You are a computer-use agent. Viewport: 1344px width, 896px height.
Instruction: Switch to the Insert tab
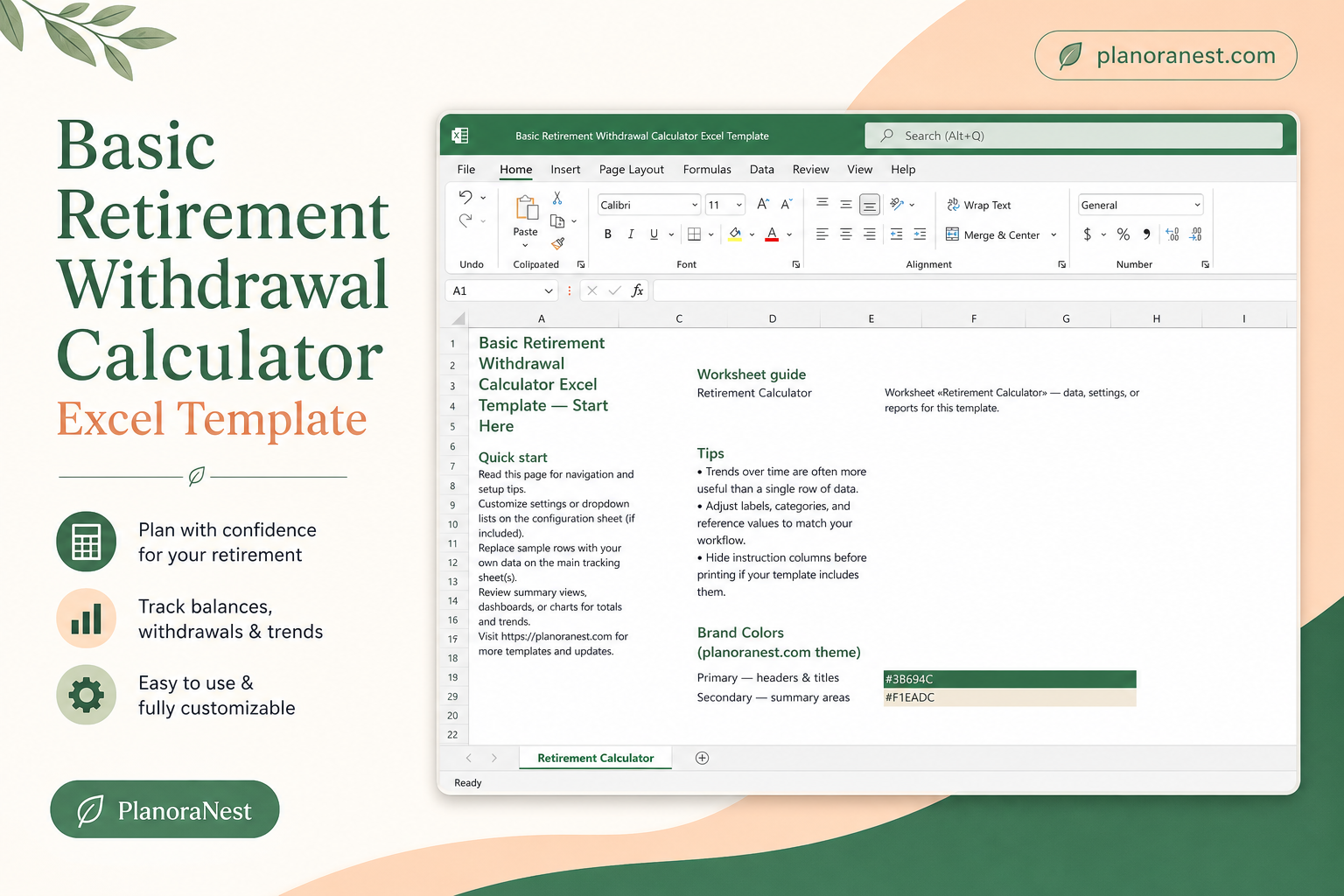(565, 170)
